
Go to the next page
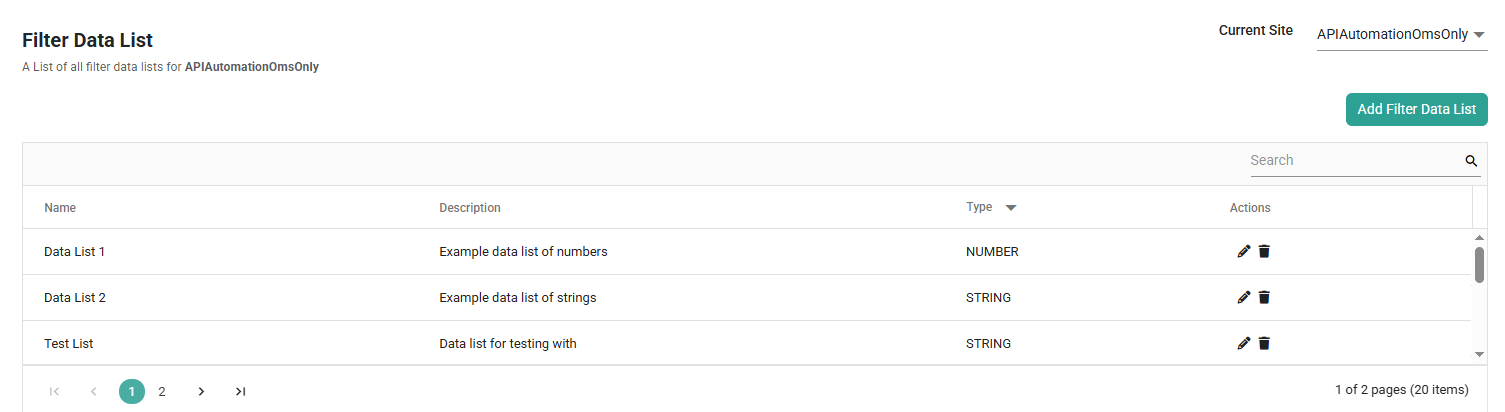(x=201, y=392)
